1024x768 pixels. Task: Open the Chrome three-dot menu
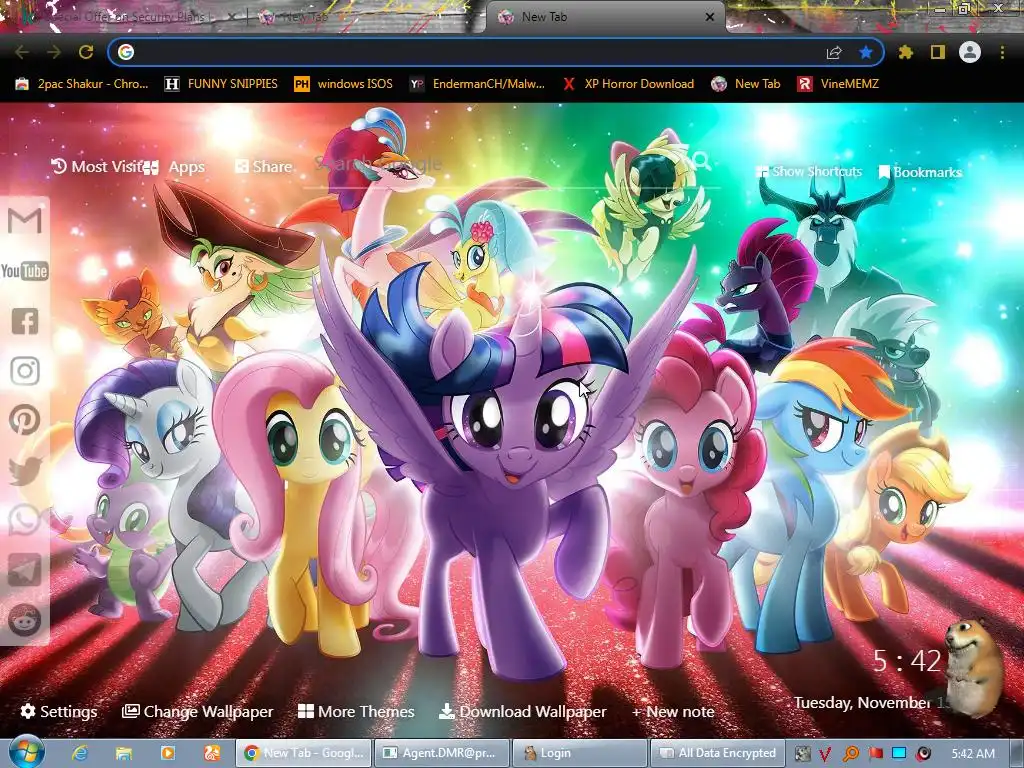(x=1002, y=52)
